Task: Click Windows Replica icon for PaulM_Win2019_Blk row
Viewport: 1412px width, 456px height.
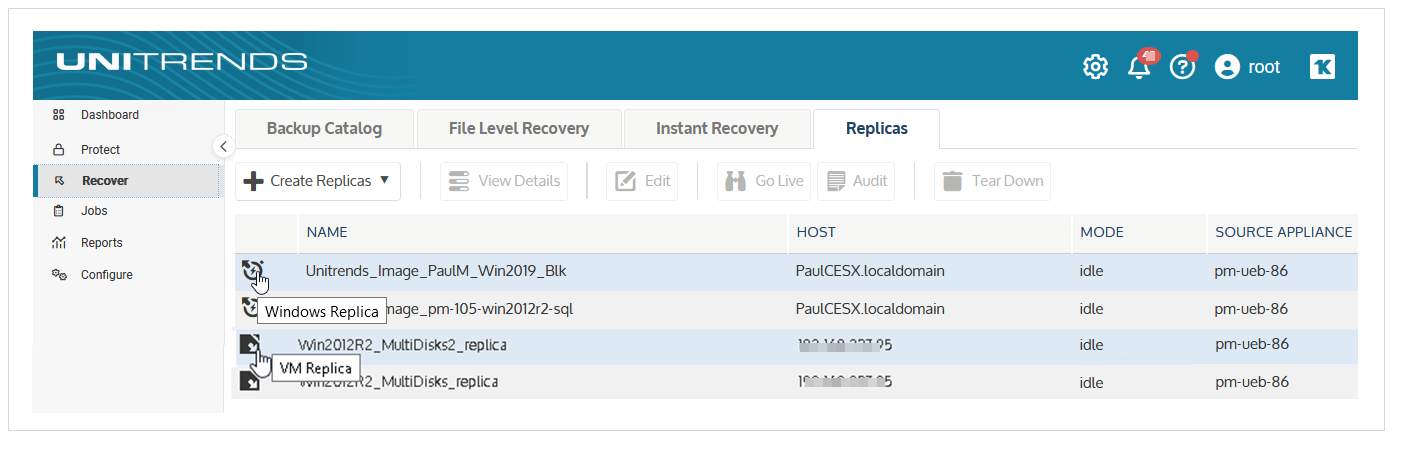Action: 252,270
